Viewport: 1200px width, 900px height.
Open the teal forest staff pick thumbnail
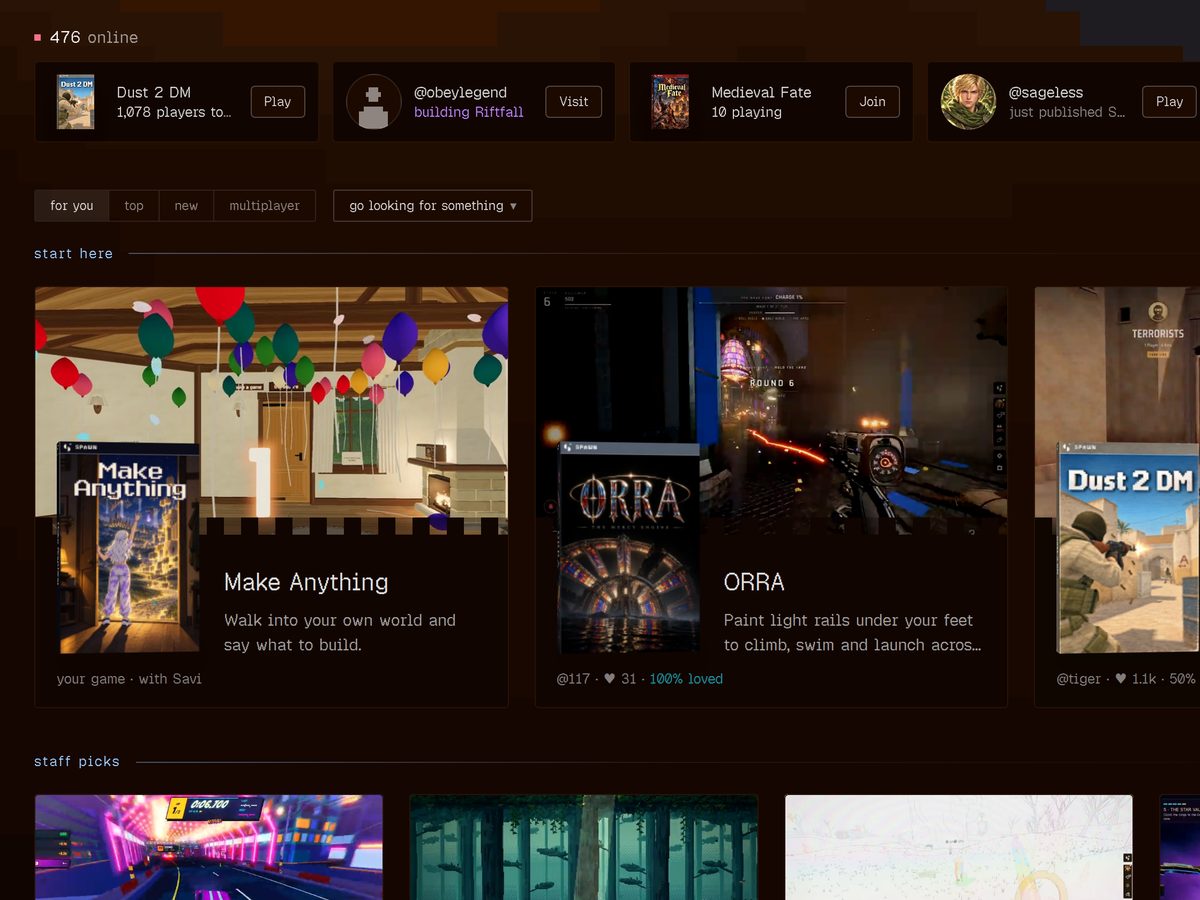click(583, 847)
